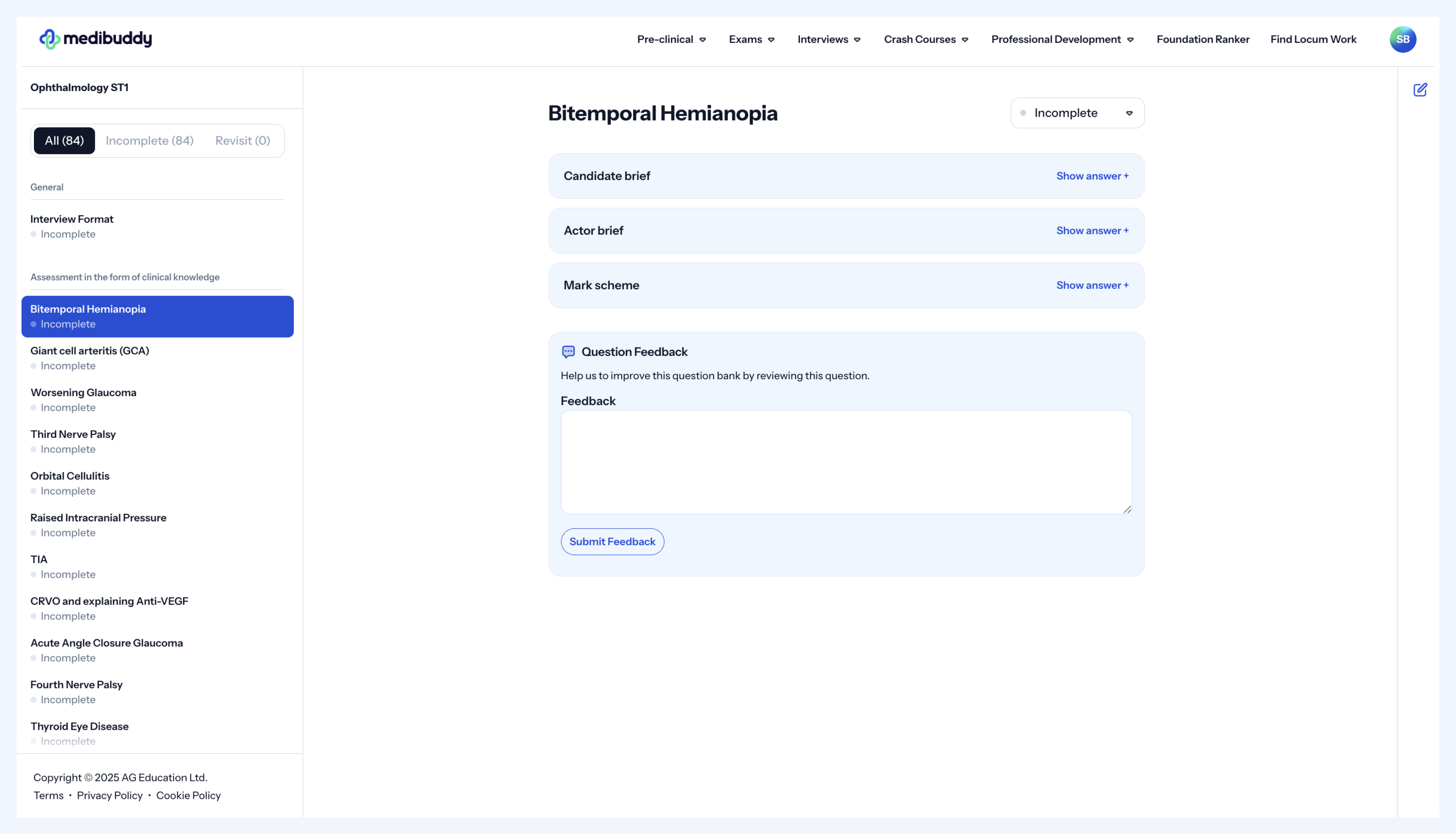
Task: Select the Revisit (0) filter tab
Action: tap(242, 140)
